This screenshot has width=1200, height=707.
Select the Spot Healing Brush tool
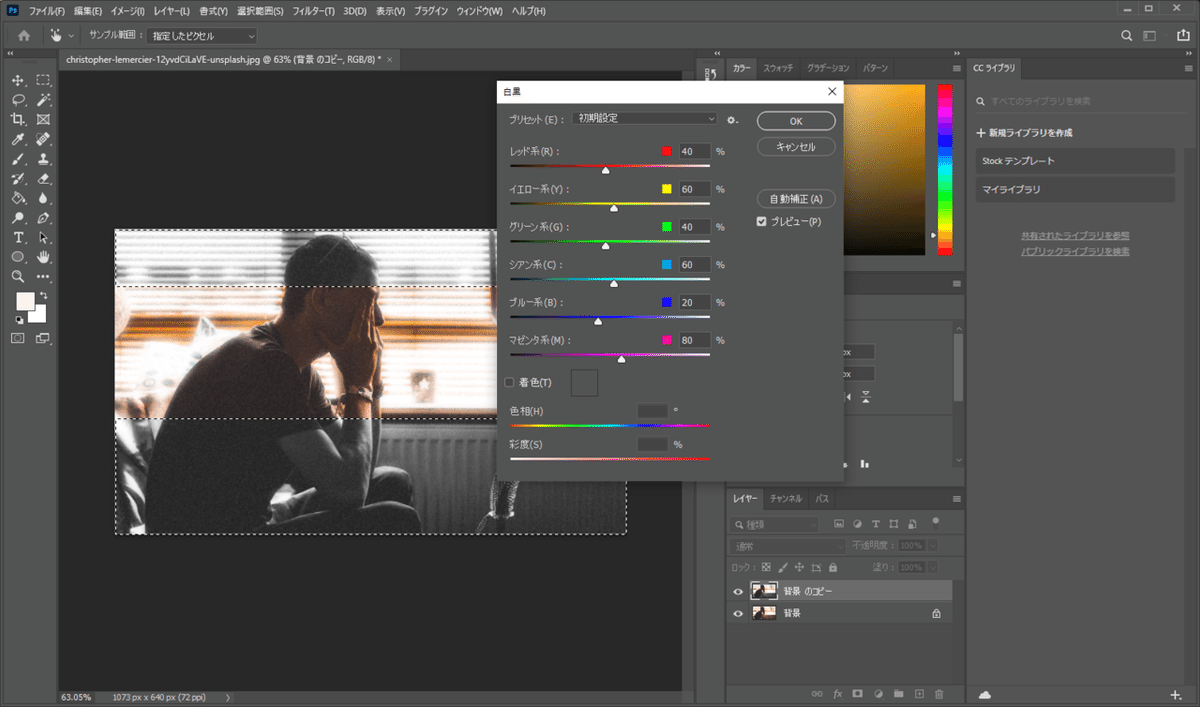tap(43, 139)
